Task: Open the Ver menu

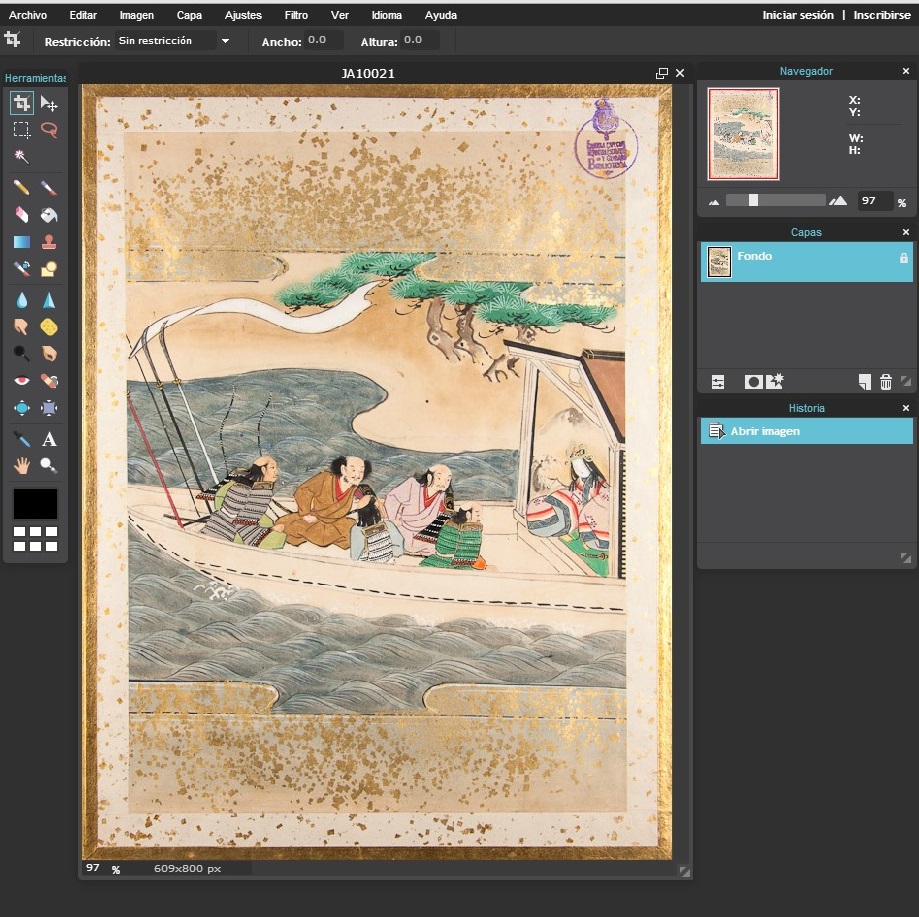Action: (339, 15)
